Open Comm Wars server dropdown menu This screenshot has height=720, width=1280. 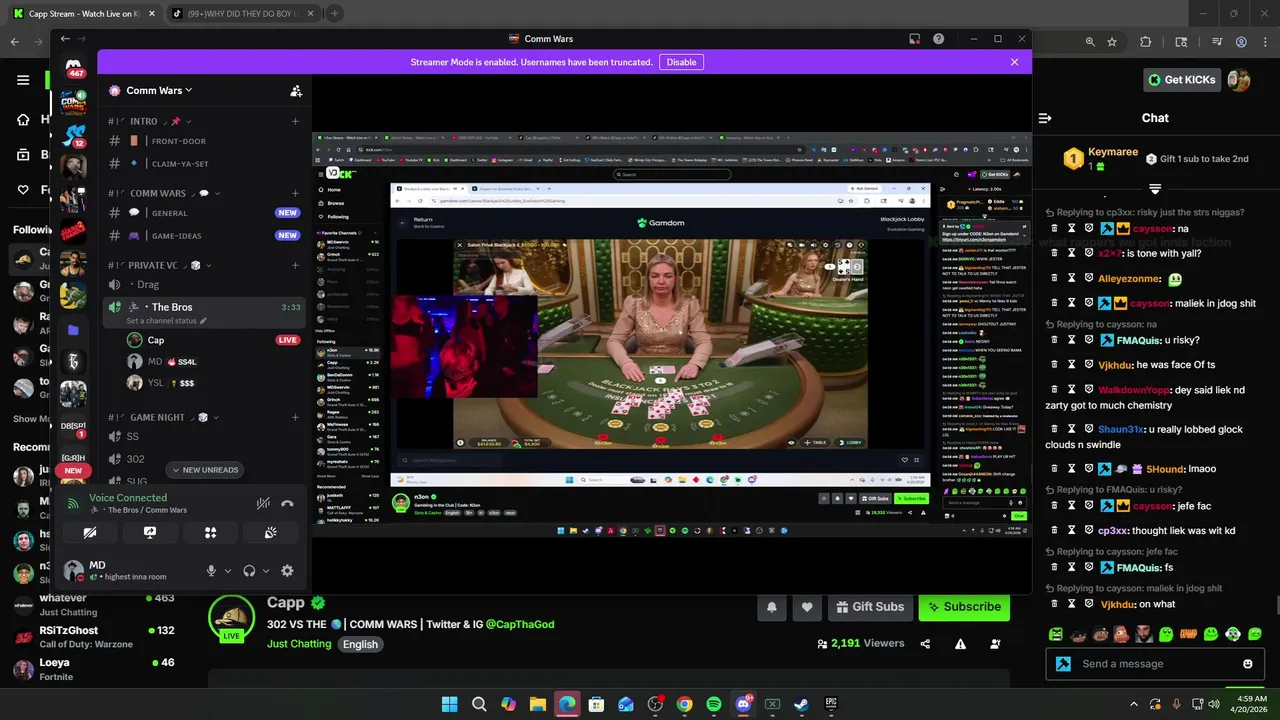click(x=159, y=90)
